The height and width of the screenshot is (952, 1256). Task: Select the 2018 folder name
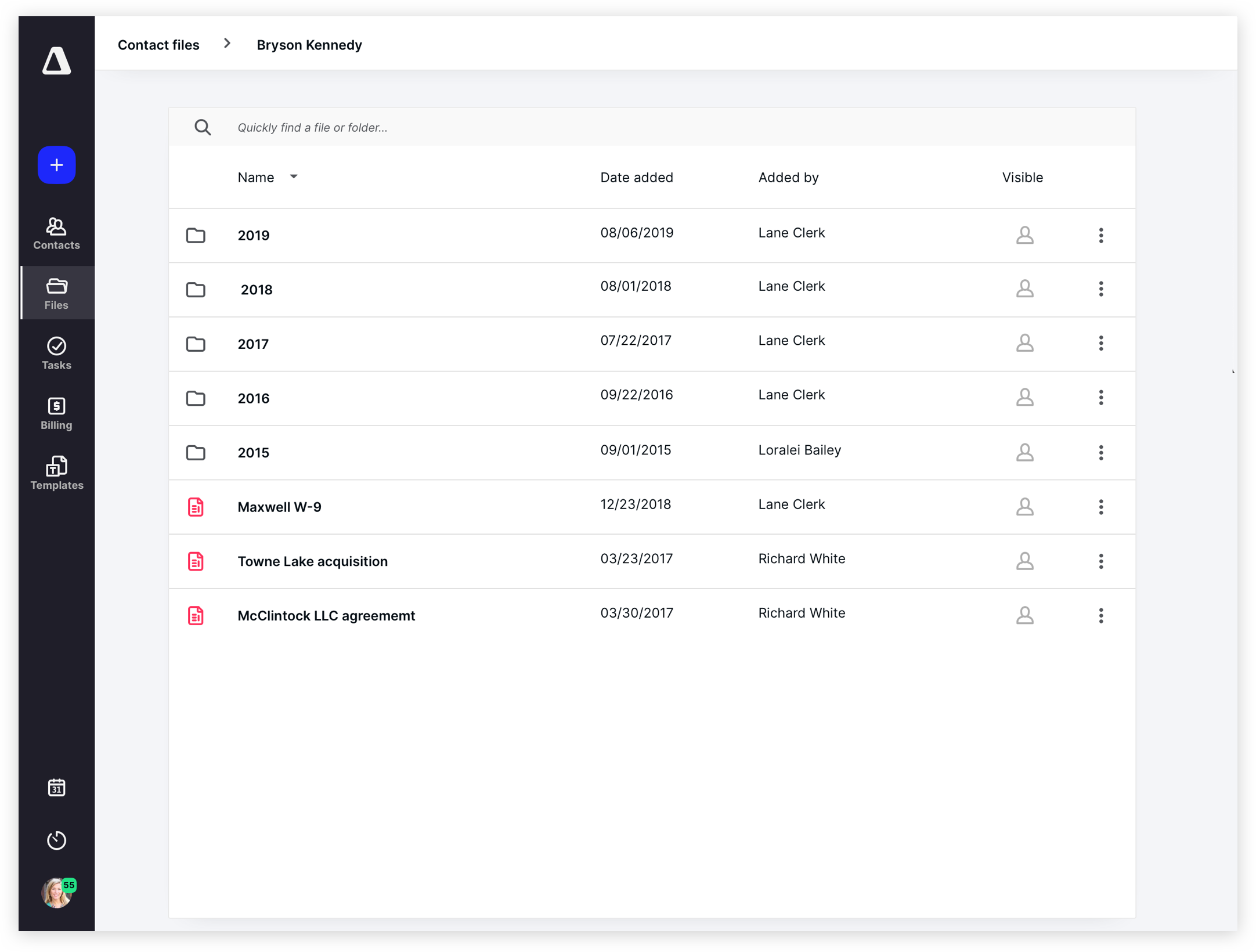[257, 290]
